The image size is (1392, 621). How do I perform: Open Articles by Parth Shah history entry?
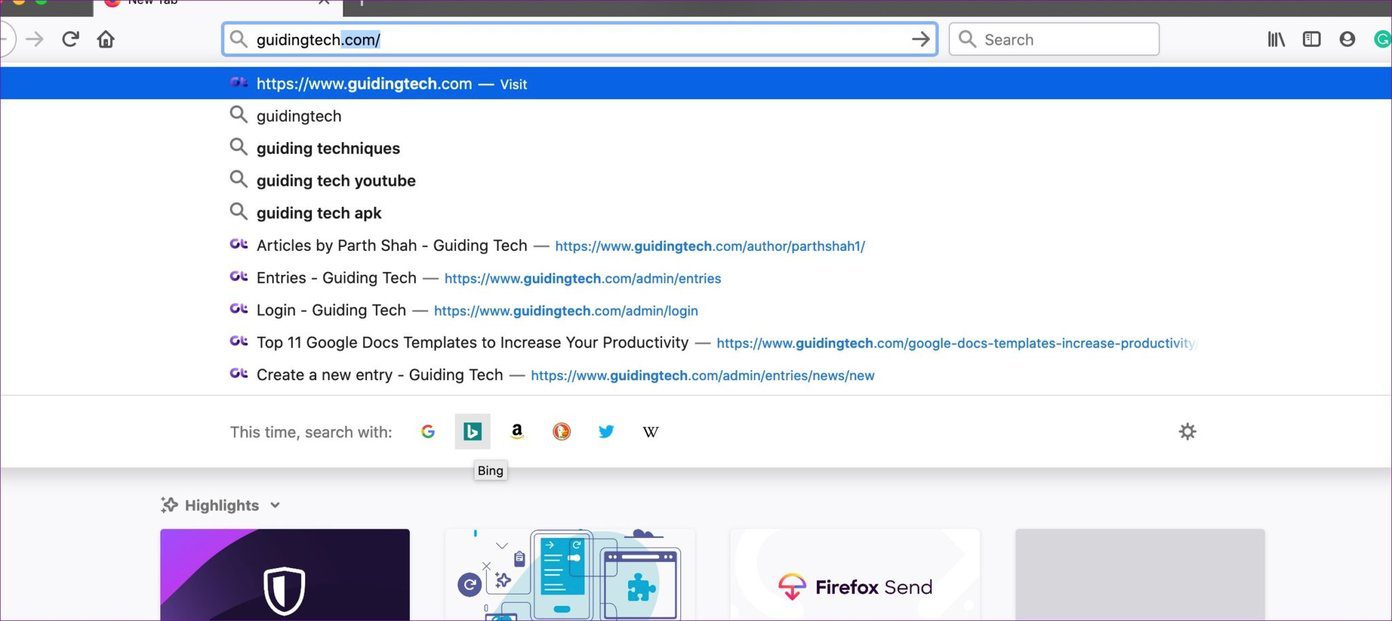[x=696, y=246]
